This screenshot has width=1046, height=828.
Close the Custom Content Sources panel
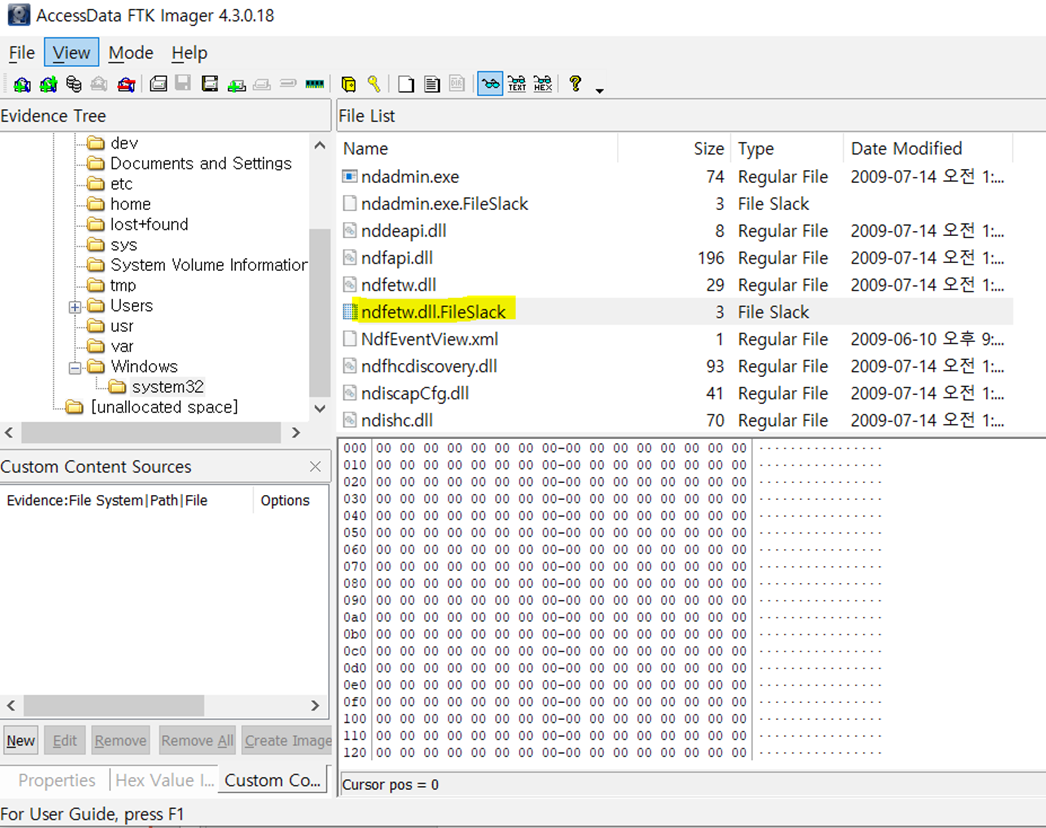click(x=316, y=466)
